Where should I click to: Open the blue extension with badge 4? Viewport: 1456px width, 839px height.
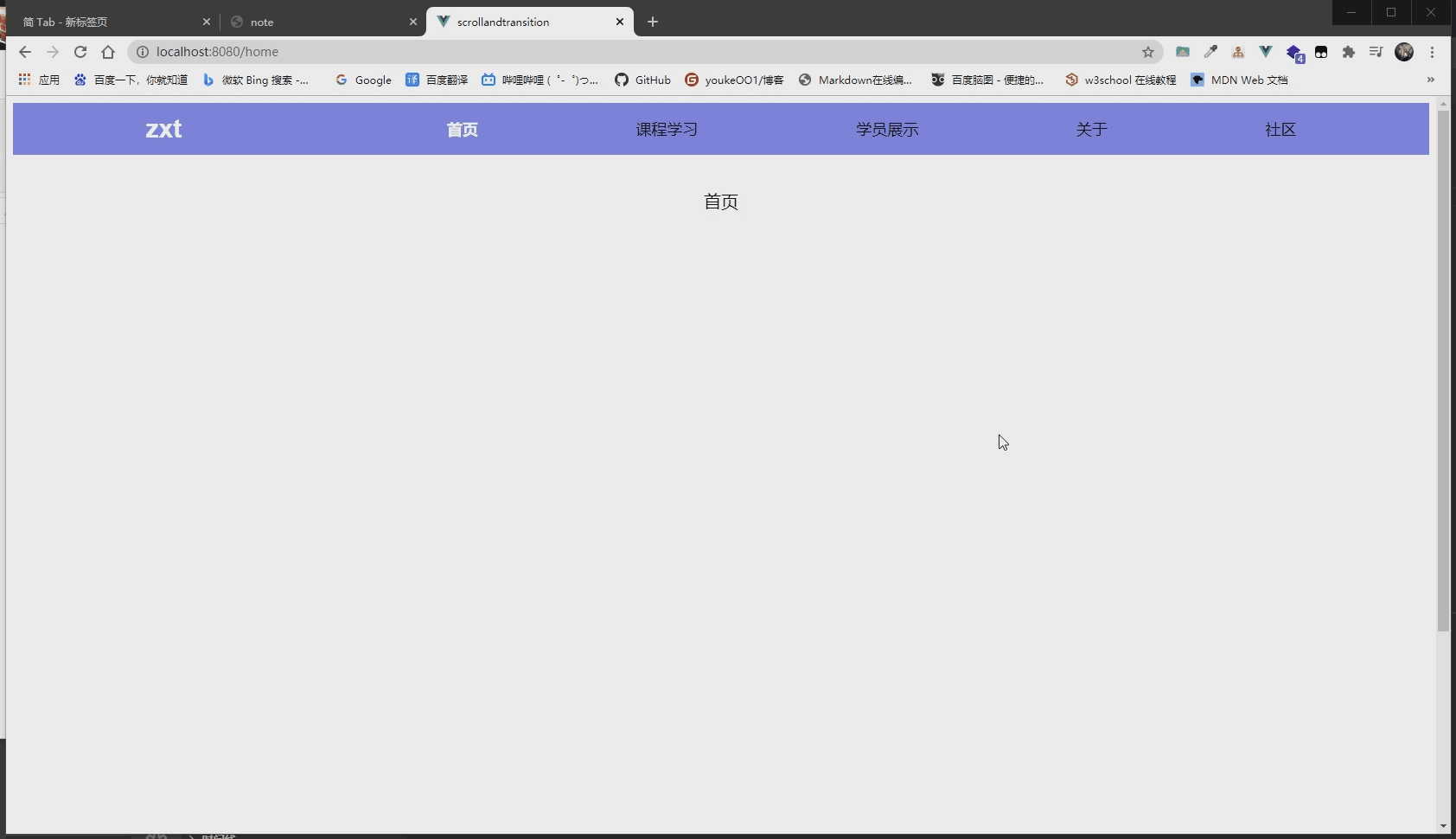pos(1294,53)
